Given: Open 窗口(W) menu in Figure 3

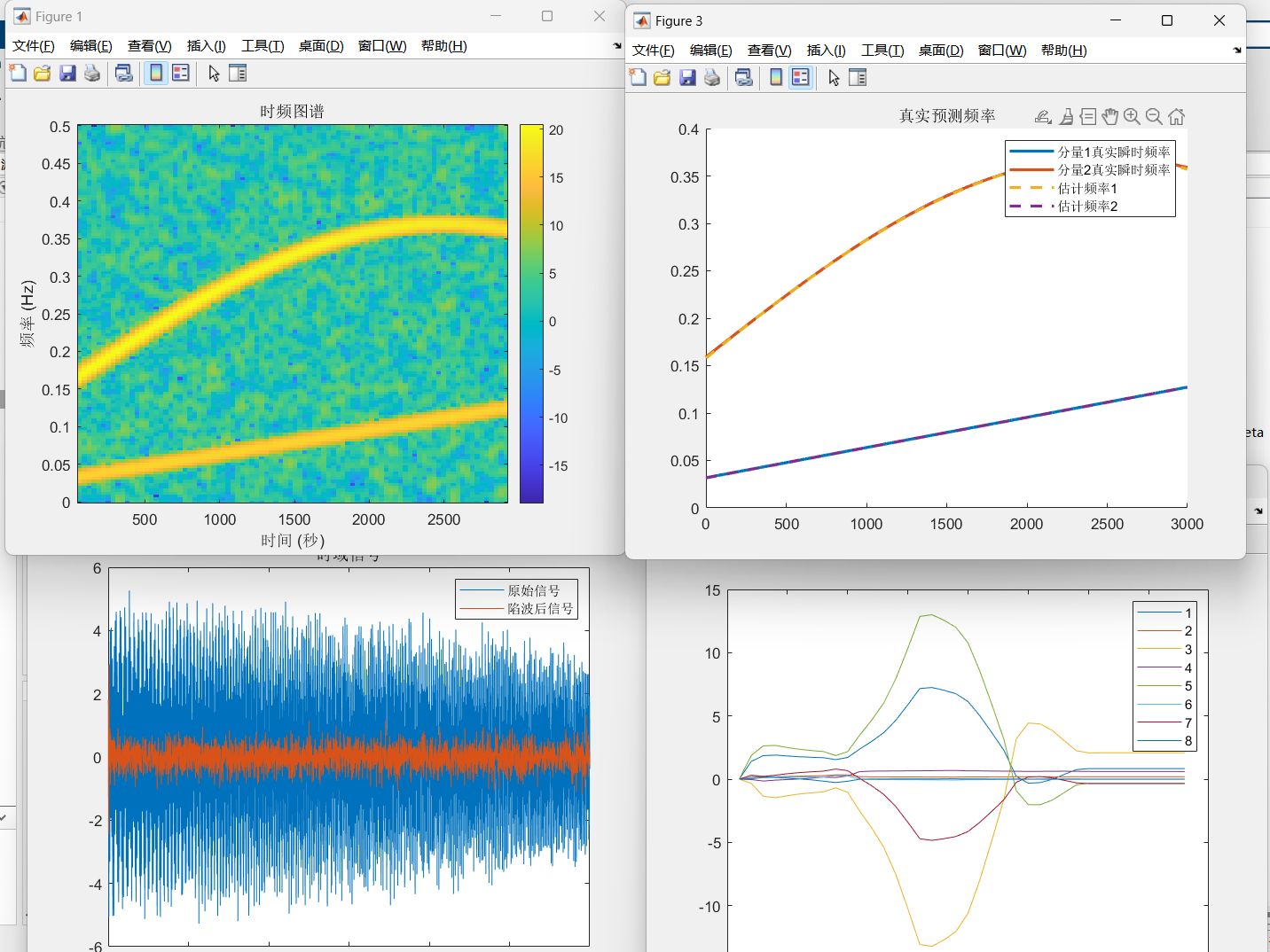Looking at the screenshot, I should [1002, 51].
